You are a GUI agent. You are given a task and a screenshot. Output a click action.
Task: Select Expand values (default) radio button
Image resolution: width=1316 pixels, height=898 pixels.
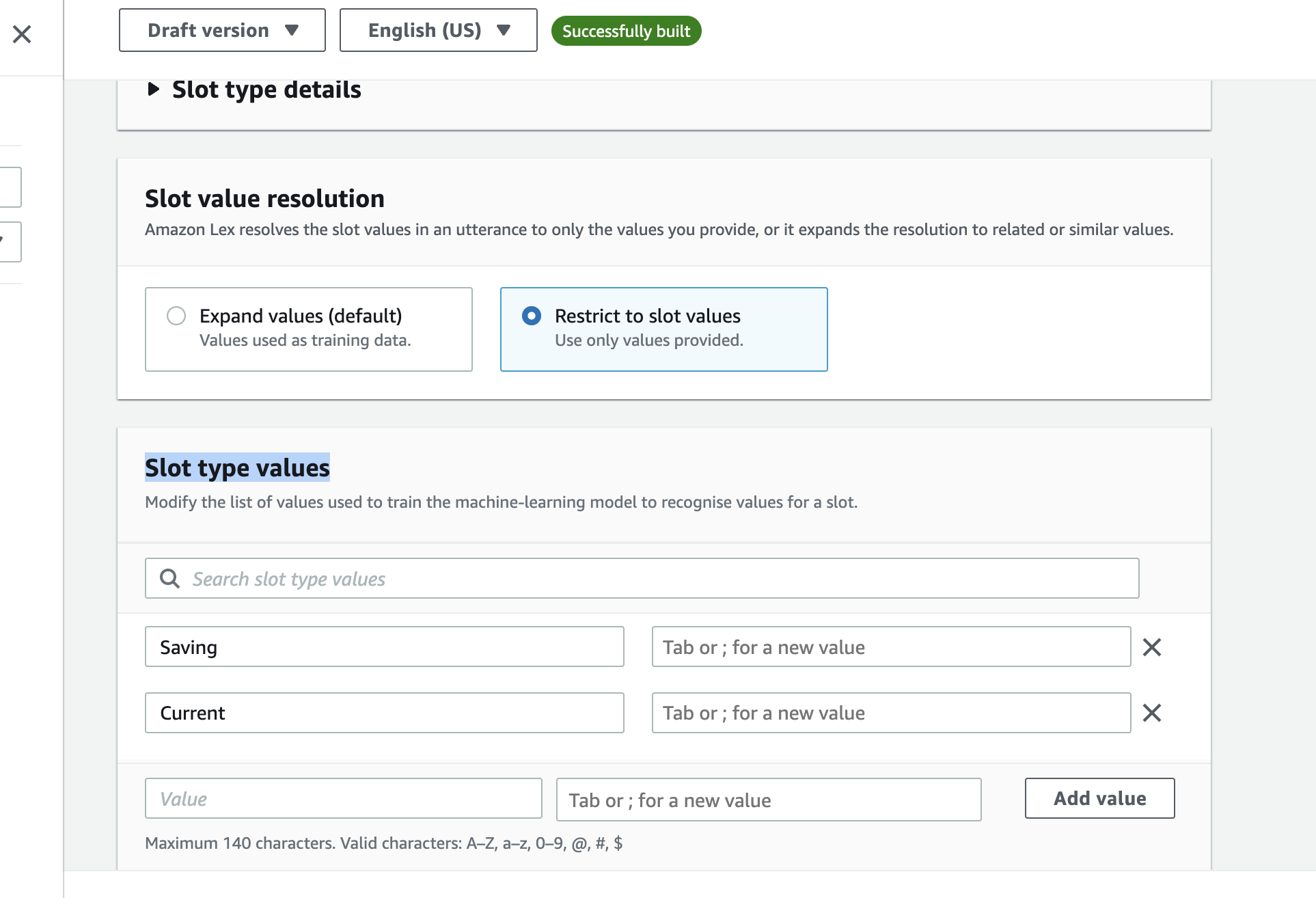pyautogui.click(x=176, y=315)
